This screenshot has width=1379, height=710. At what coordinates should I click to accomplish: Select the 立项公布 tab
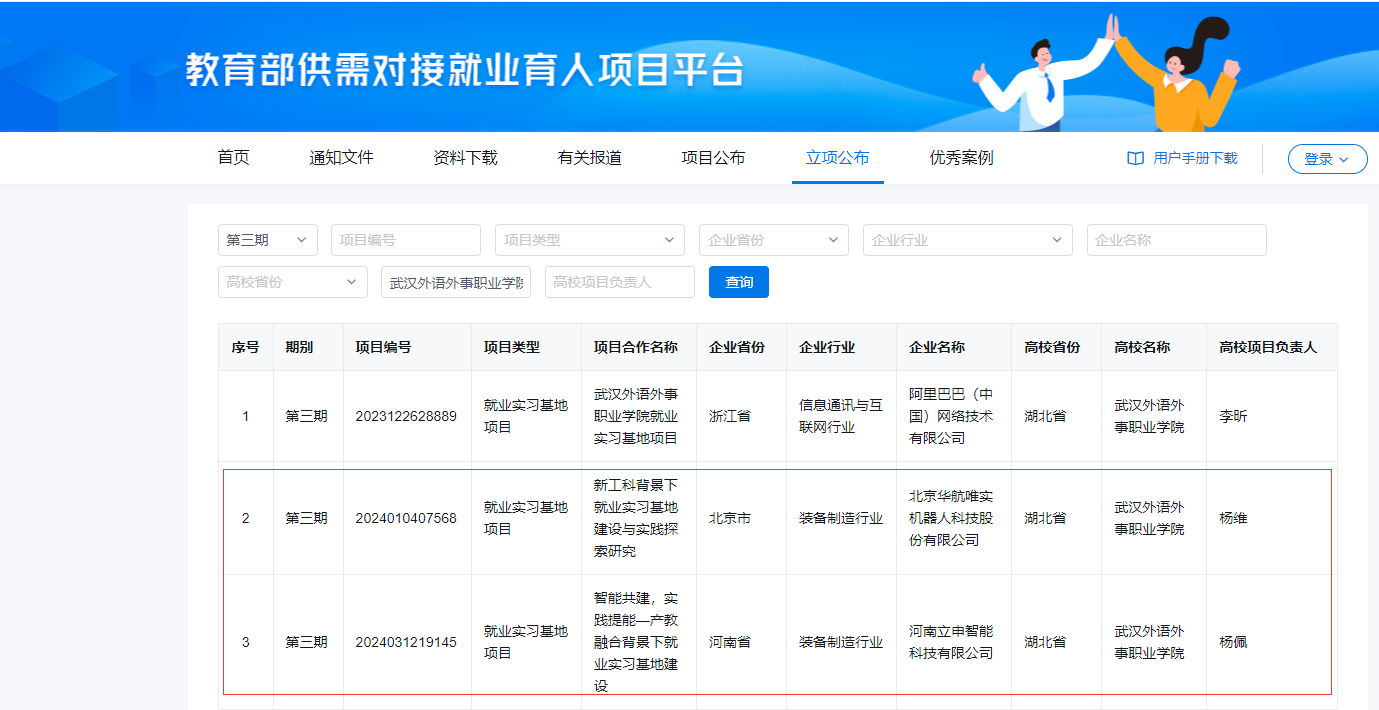[x=838, y=158]
